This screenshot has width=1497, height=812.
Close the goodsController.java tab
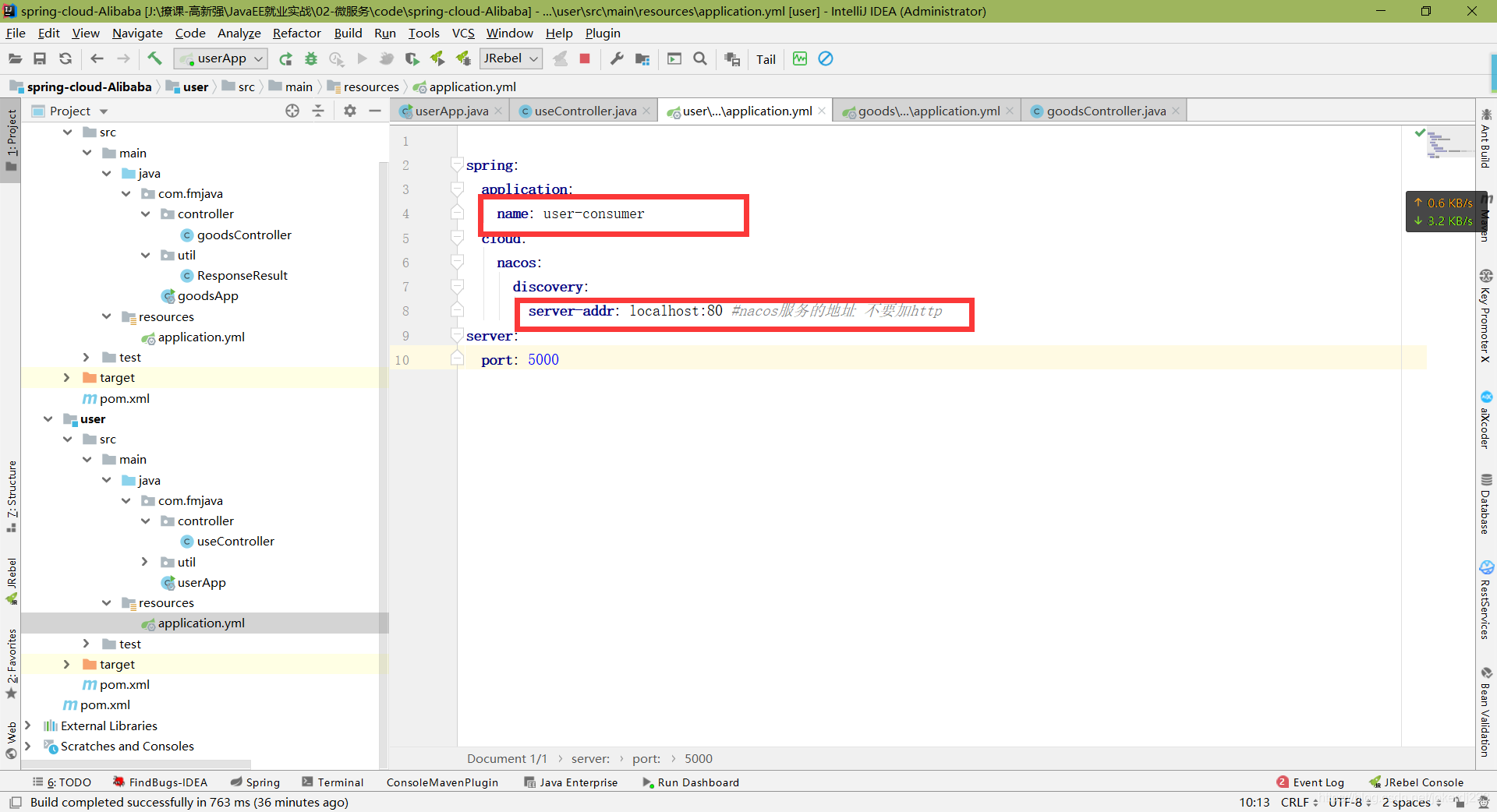pyautogui.click(x=1176, y=111)
